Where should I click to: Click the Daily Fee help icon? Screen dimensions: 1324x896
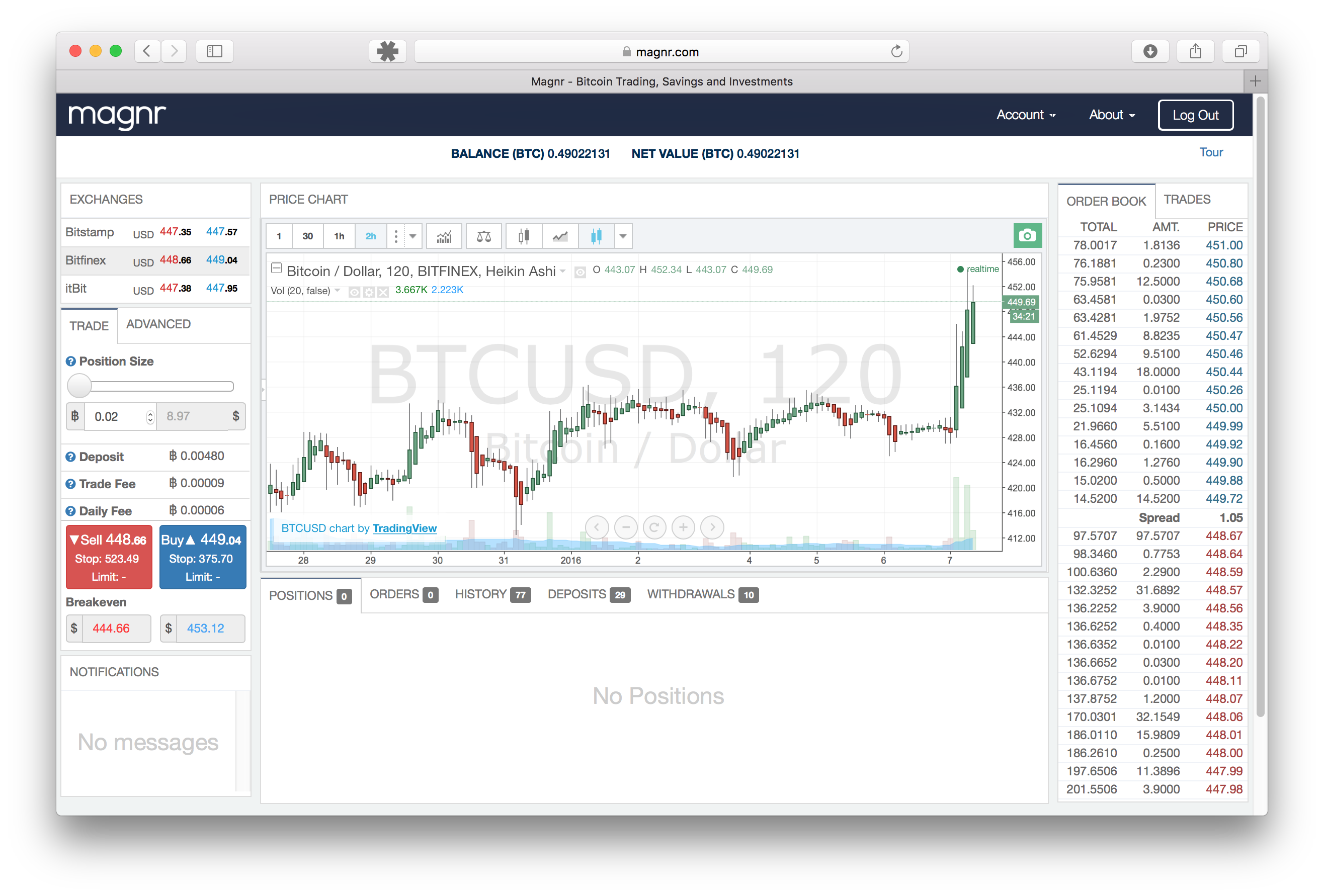point(70,511)
